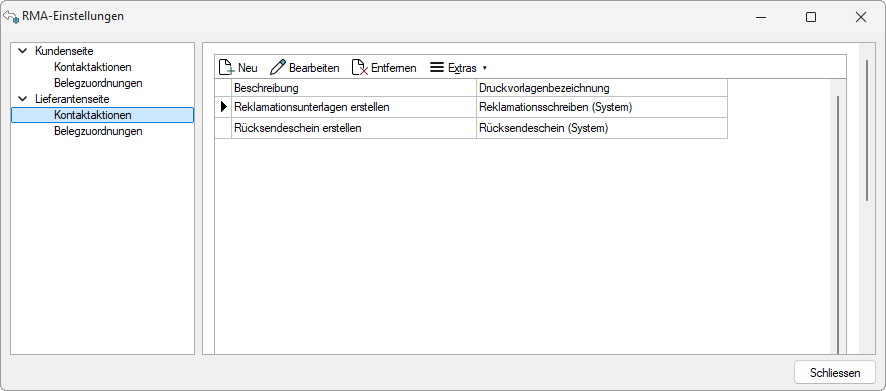Image resolution: width=886 pixels, height=391 pixels.
Task: Click the outer vertical scrollbar thumb
Action: [867, 130]
